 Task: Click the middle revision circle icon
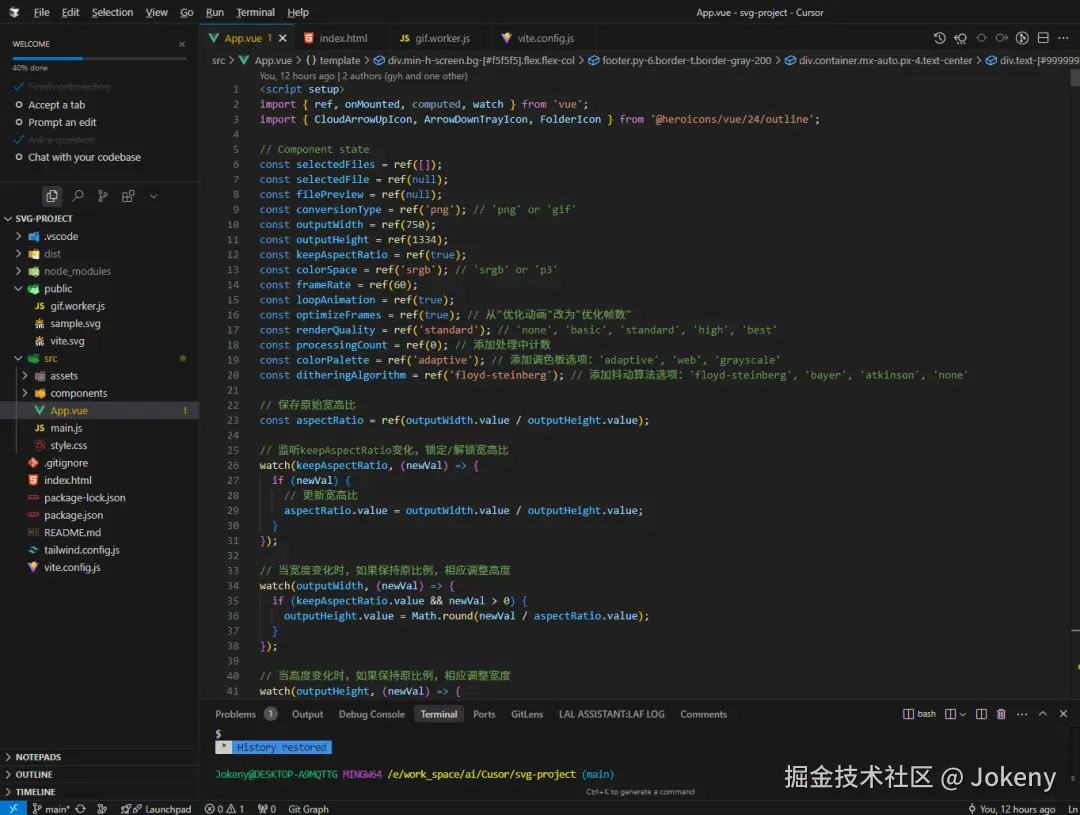pos(982,38)
